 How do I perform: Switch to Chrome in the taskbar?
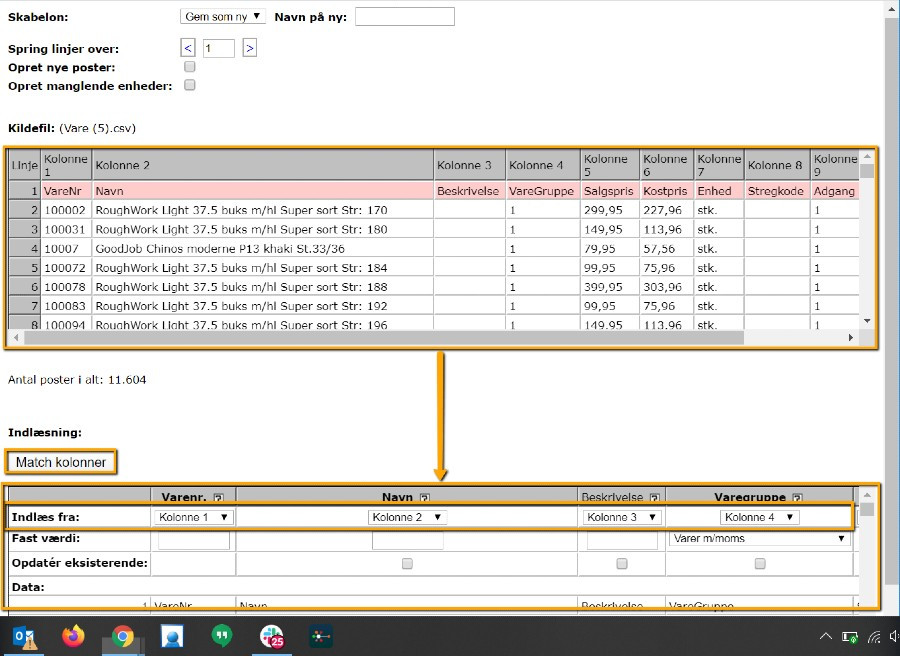[123, 636]
